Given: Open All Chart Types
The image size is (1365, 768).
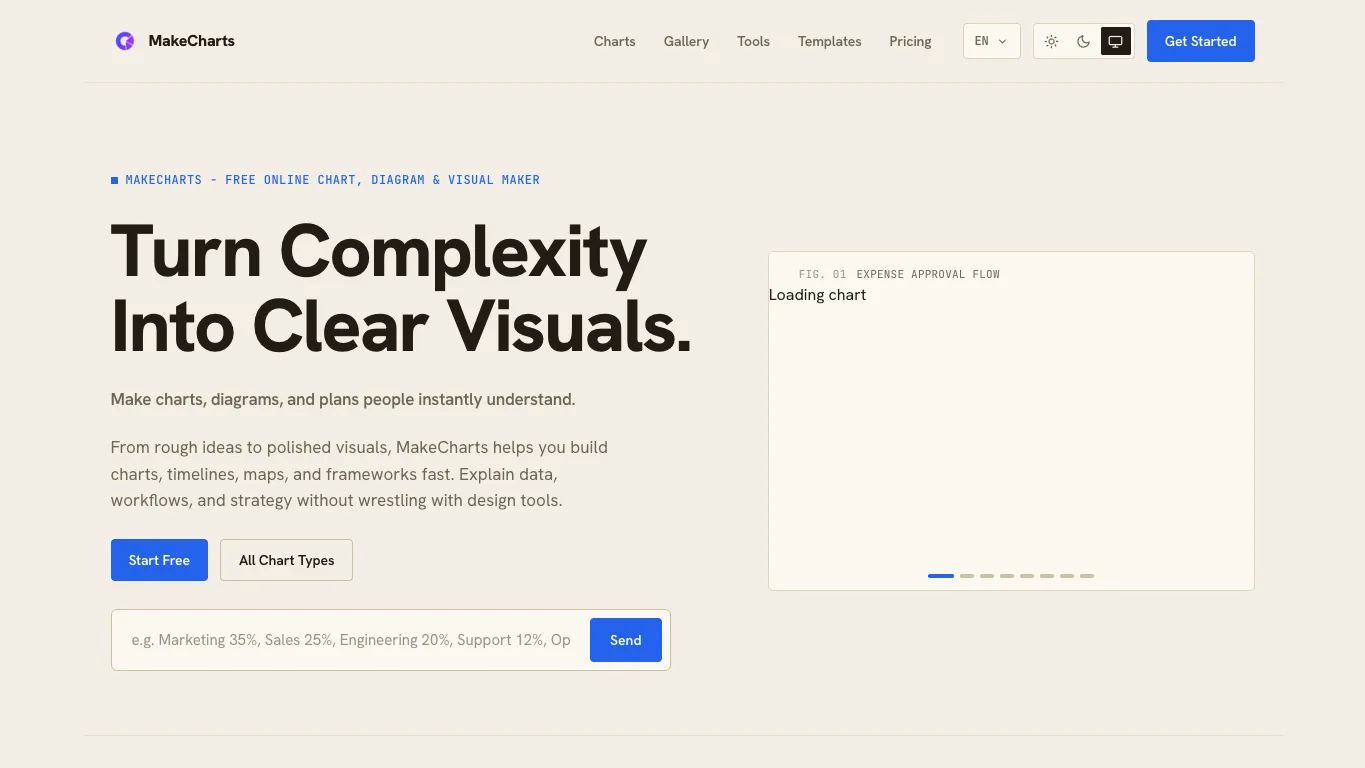Looking at the screenshot, I should [x=286, y=560].
